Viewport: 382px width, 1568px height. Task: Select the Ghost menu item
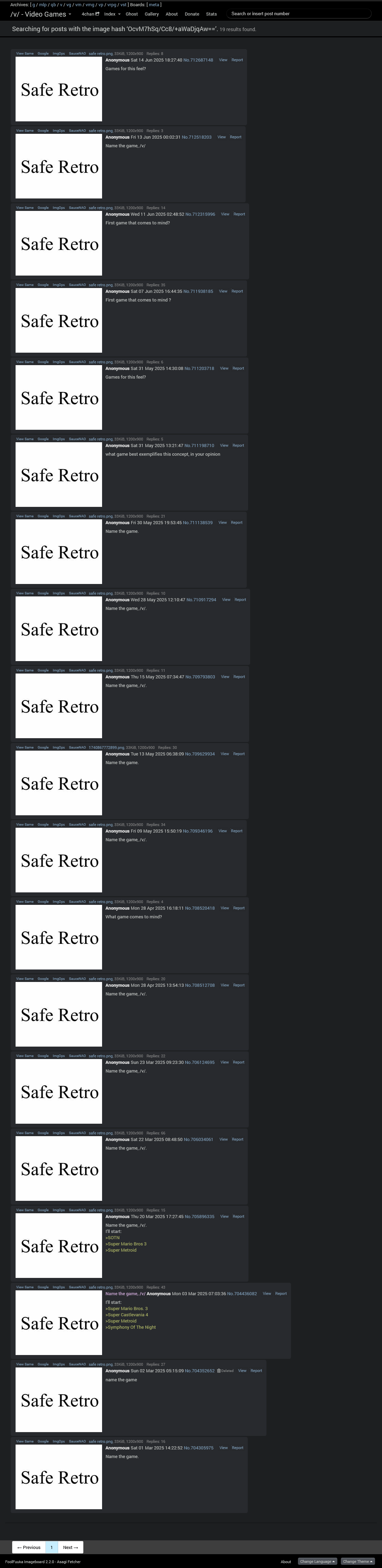click(x=131, y=14)
